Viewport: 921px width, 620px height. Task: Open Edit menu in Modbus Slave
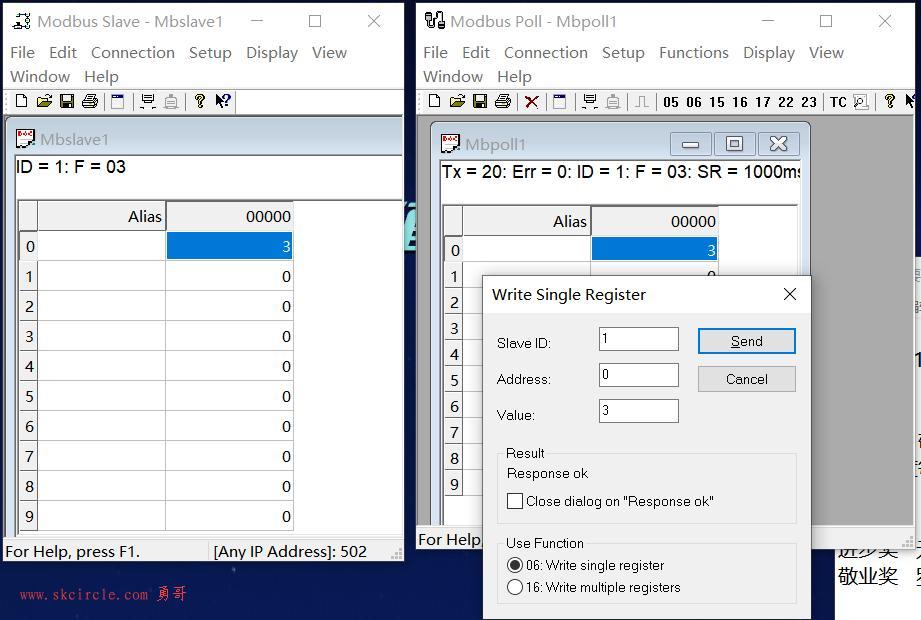pos(63,53)
